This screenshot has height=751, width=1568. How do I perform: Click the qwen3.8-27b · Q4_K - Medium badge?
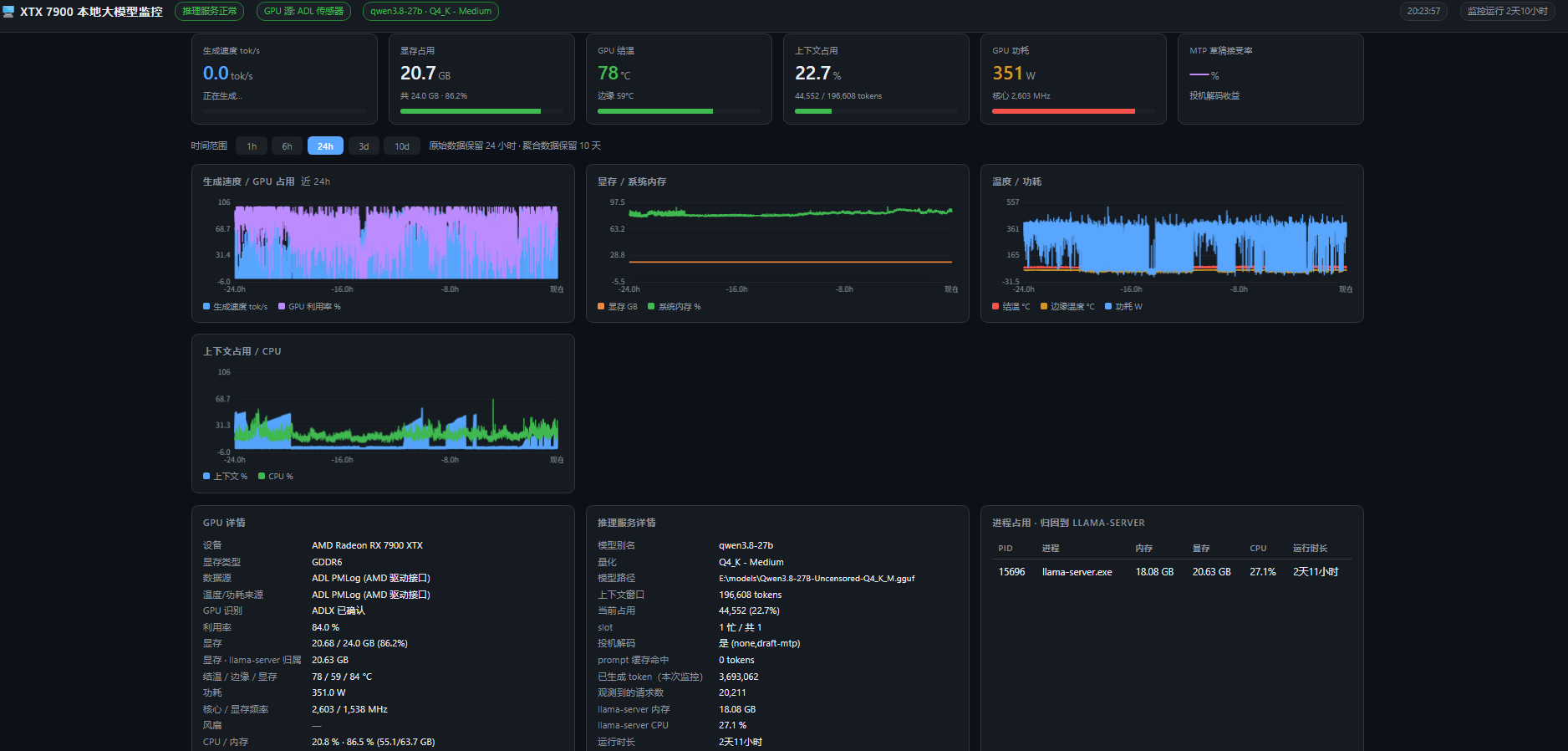coord(430,11)
